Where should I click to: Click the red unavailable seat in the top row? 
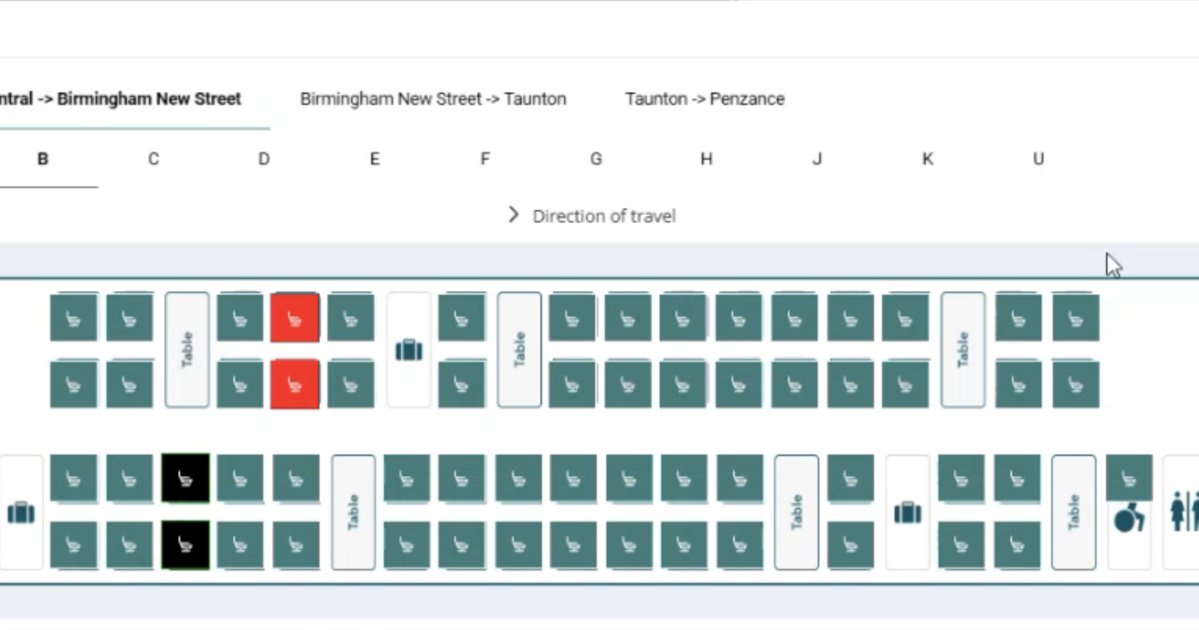[x=295, y=317]
